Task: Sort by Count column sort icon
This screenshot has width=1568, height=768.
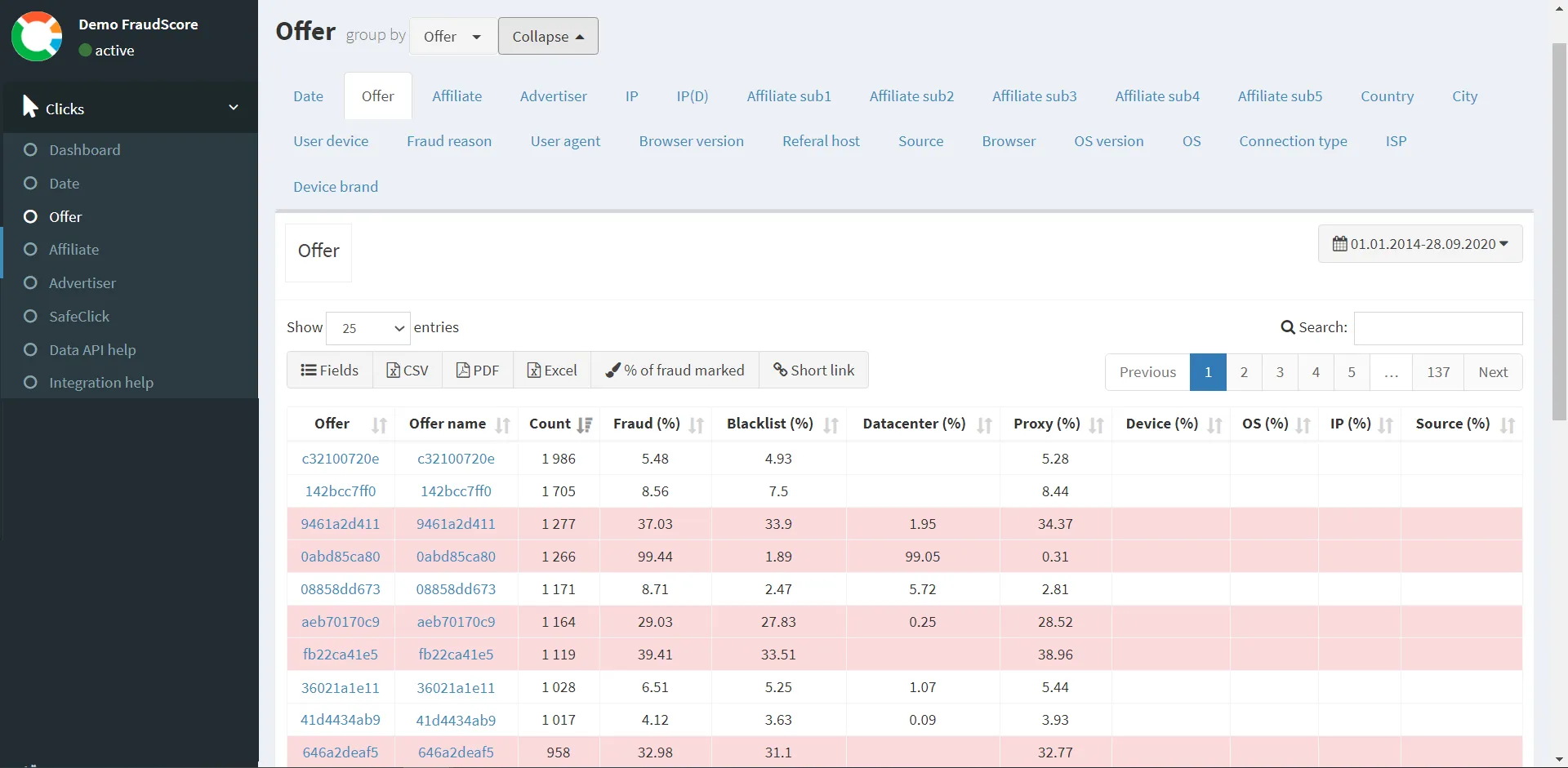Action: [584, 424]
